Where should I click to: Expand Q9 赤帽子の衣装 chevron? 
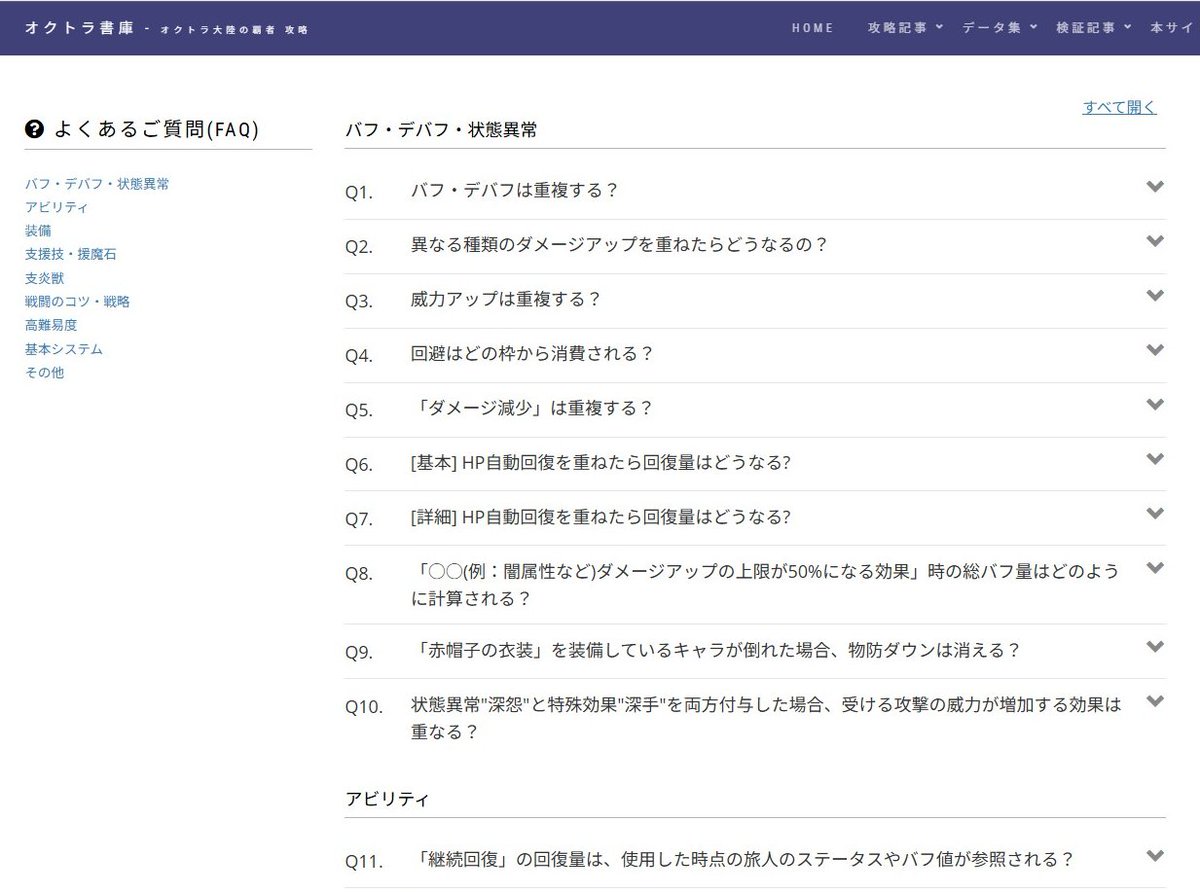coord(1155,647)
